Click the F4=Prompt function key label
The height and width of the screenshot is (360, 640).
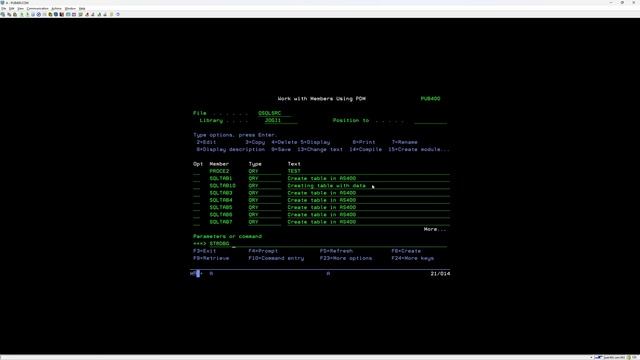tap(263, 251)
